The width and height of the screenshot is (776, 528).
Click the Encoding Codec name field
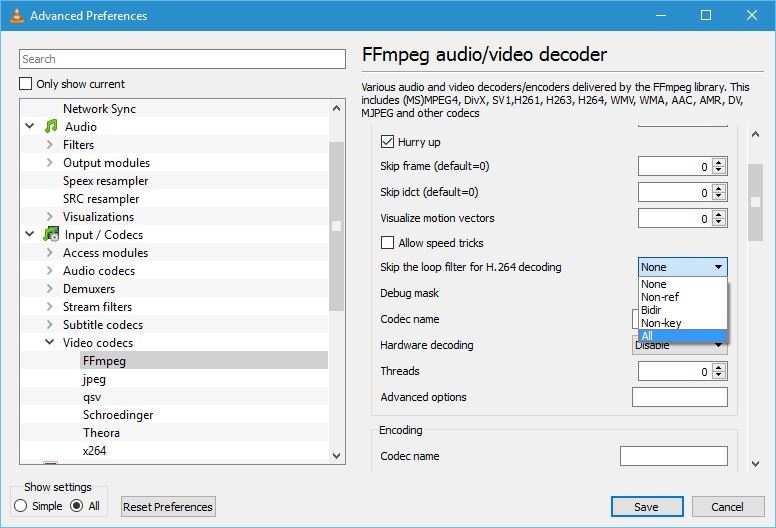pyautogui.click(x=674, y=456)
